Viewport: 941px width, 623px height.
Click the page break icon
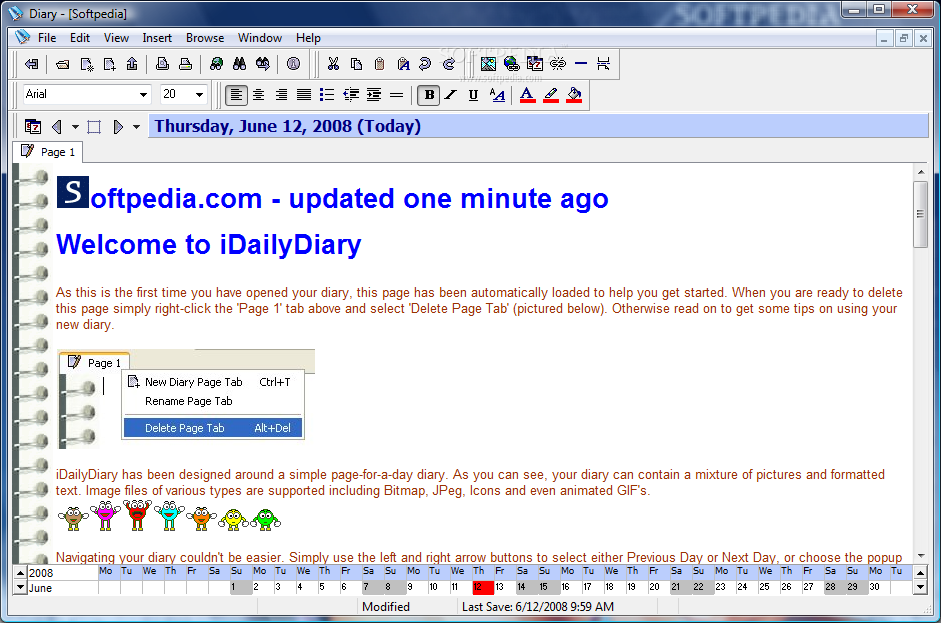604,64
